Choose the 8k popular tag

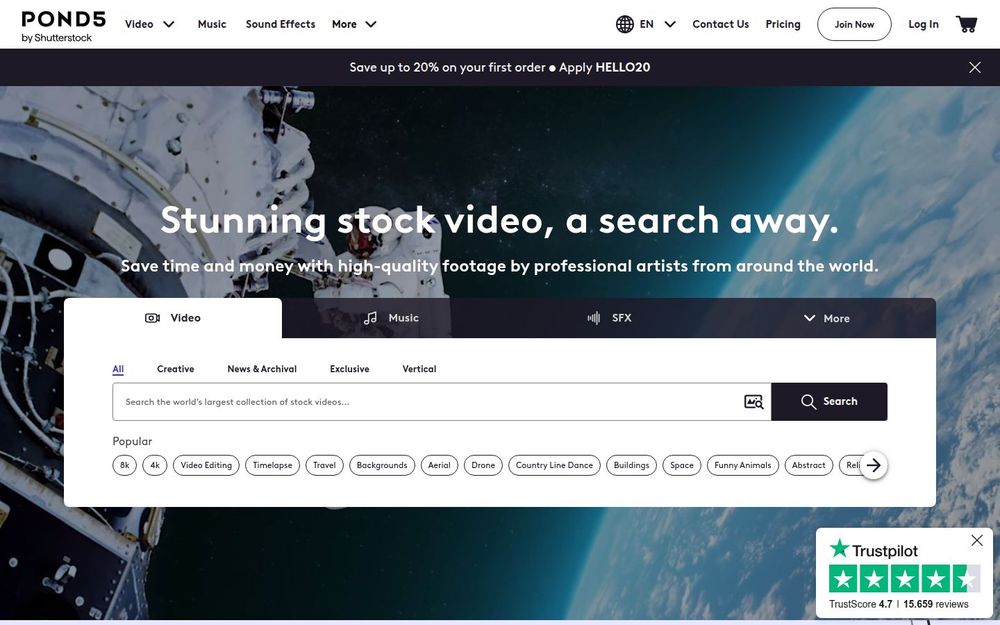(124, 466)
